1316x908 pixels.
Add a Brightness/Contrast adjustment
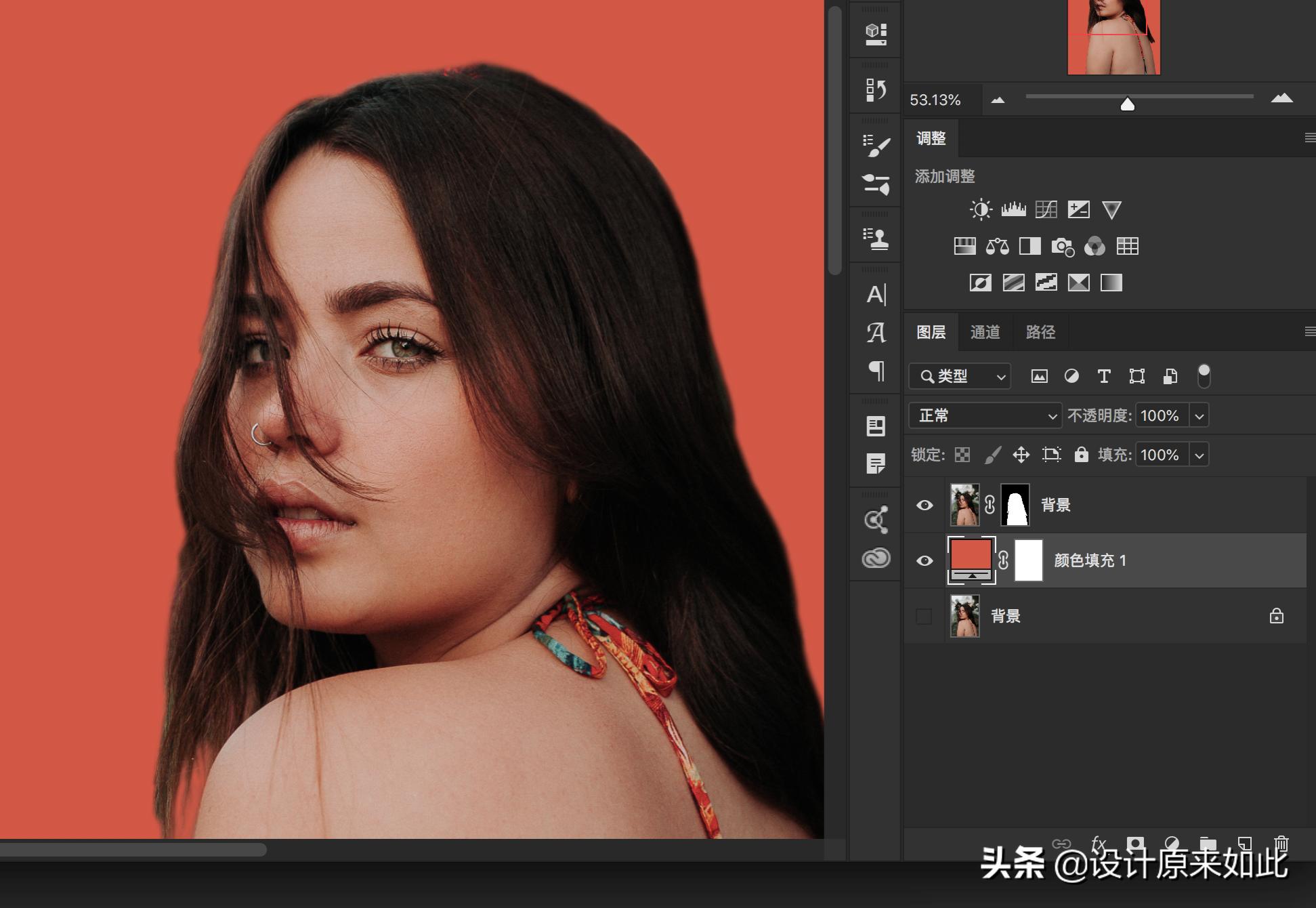click(x=980, y=209)
